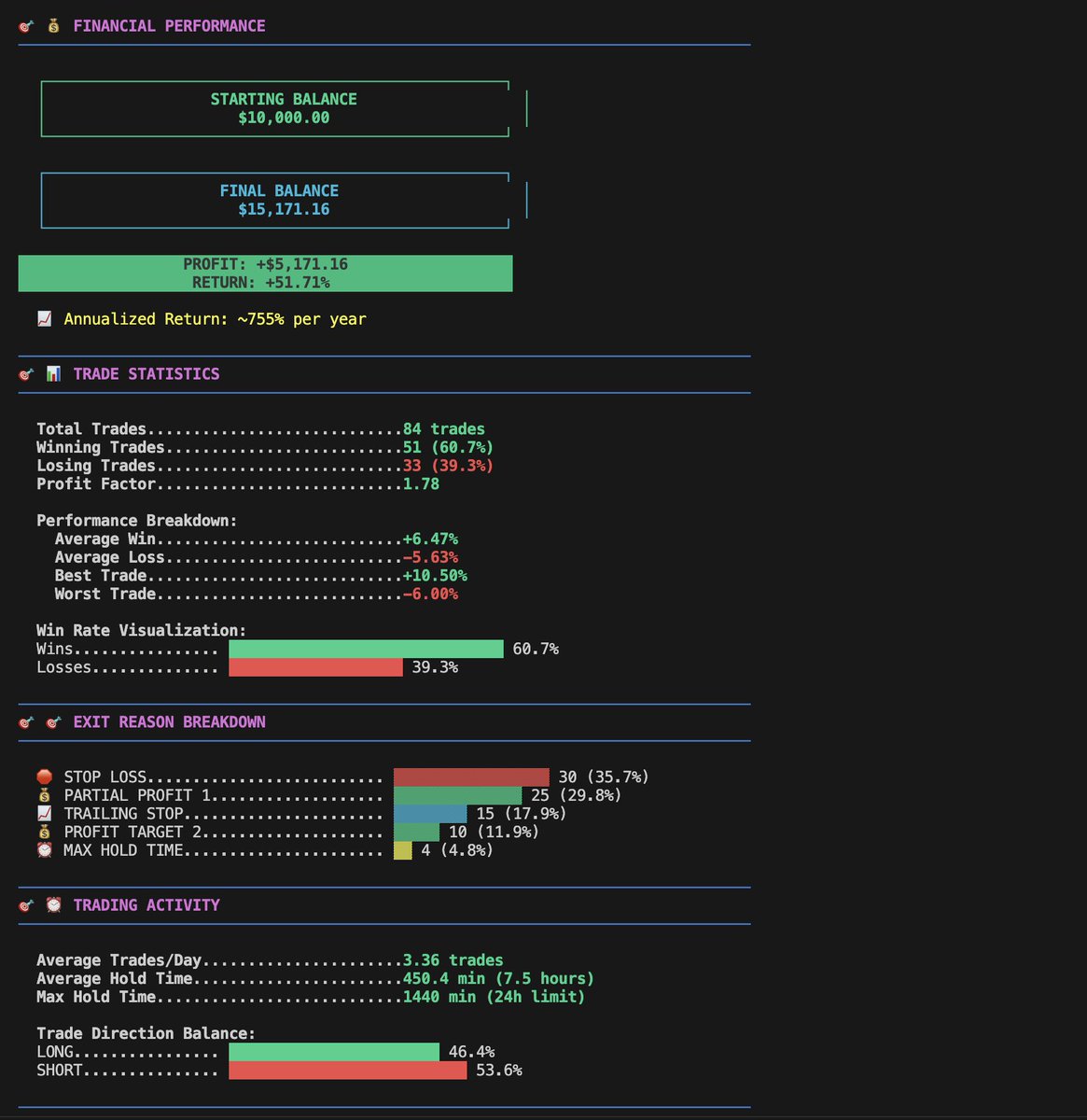1087x1120 pixels.
Task: Check the money bag beside PROFIT TARGET 2
Action: [43, 832]
